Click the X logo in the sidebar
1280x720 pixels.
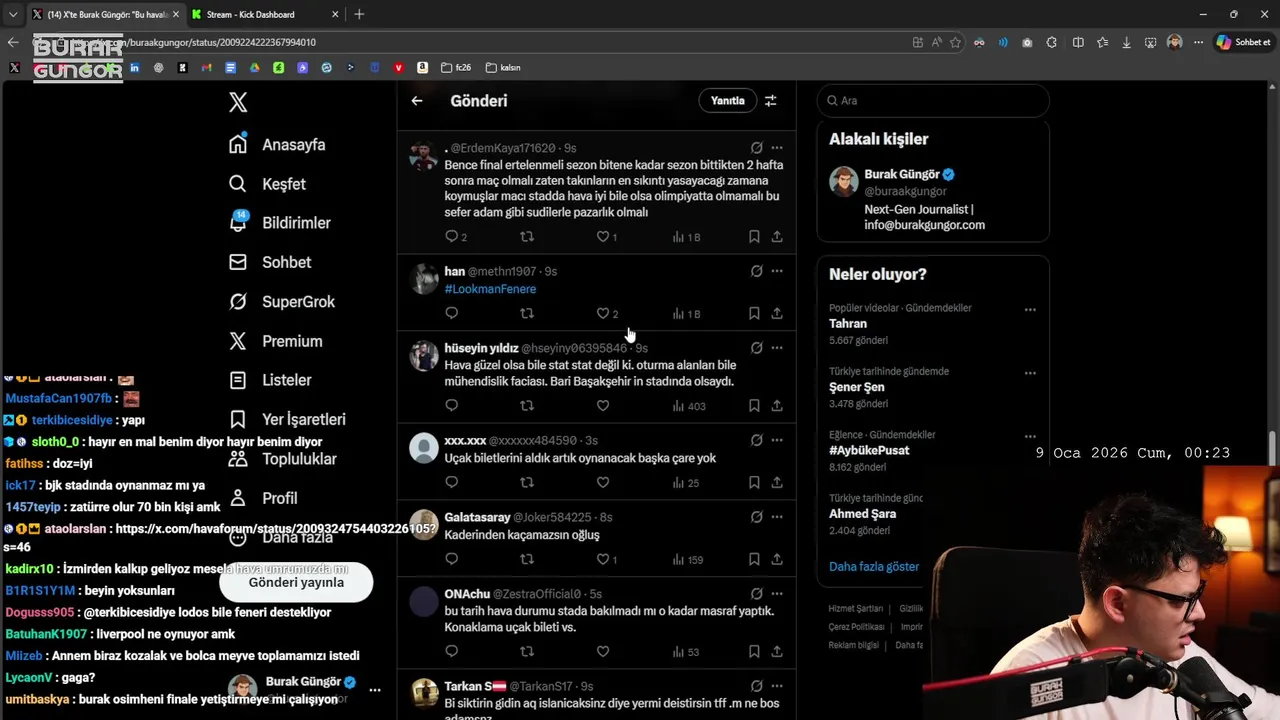tap(238, 101)
